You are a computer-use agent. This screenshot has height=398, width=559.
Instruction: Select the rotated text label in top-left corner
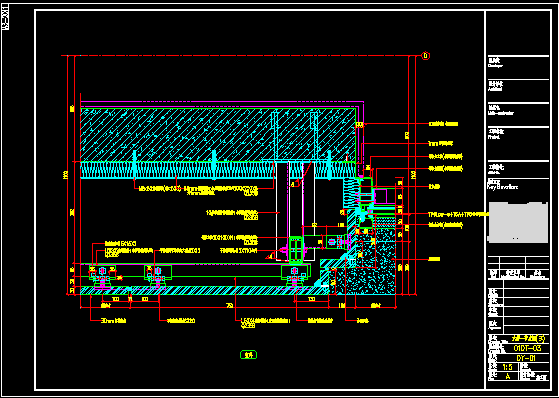coord(6,17)
